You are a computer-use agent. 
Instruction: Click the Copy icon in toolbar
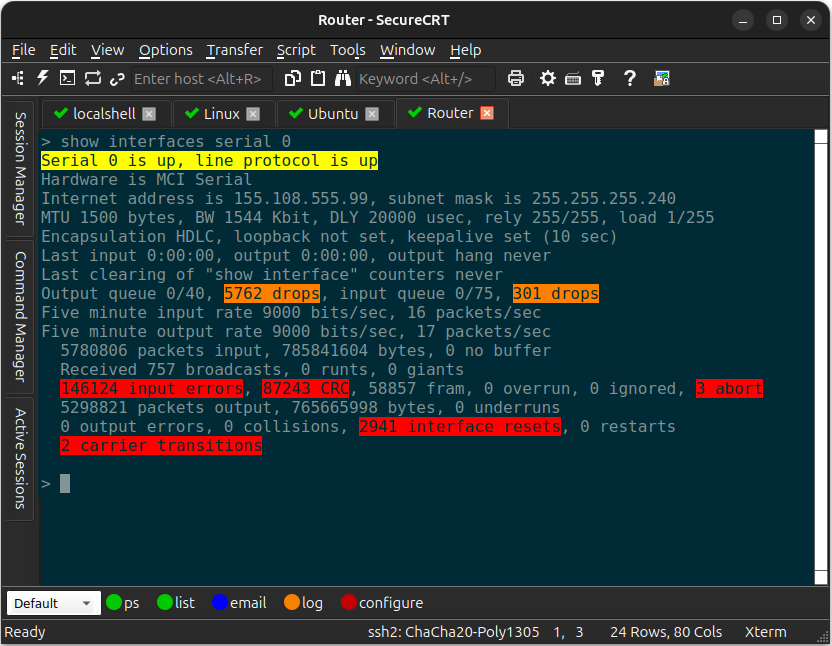tap(293, 78)
